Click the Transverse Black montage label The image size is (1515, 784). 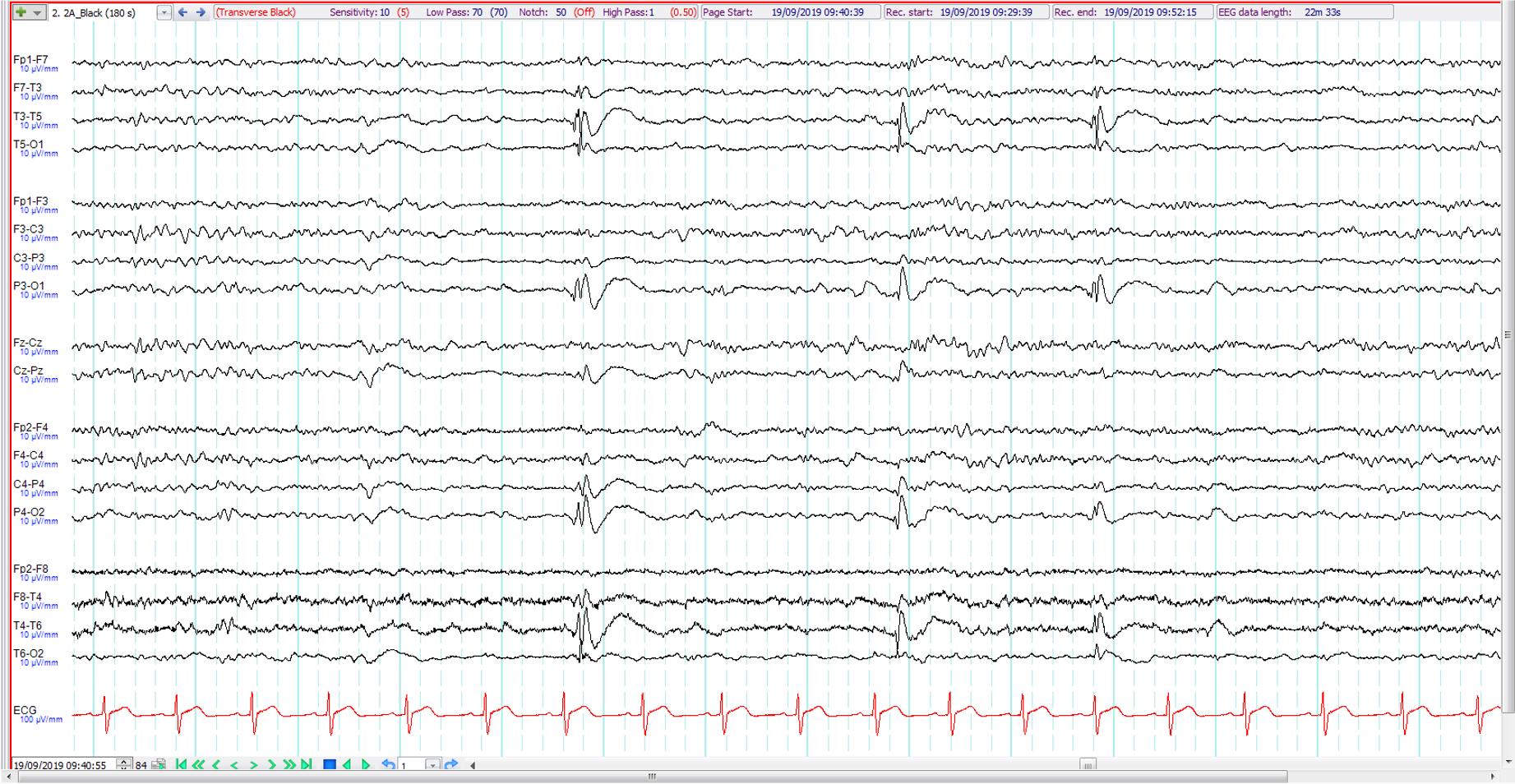[x=256, y=12]
